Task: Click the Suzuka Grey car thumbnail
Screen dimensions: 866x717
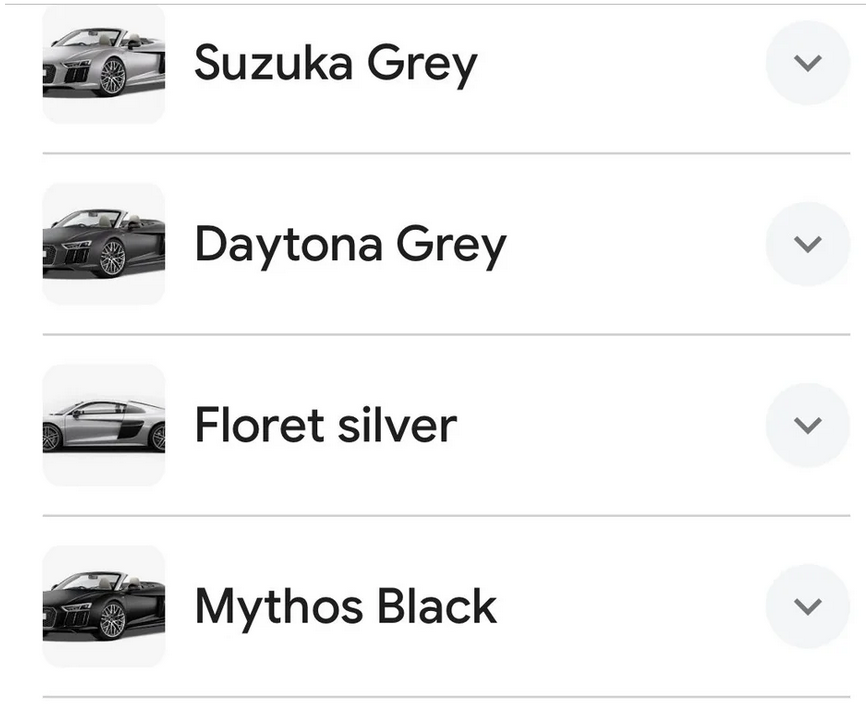Action: click(103, 64)
